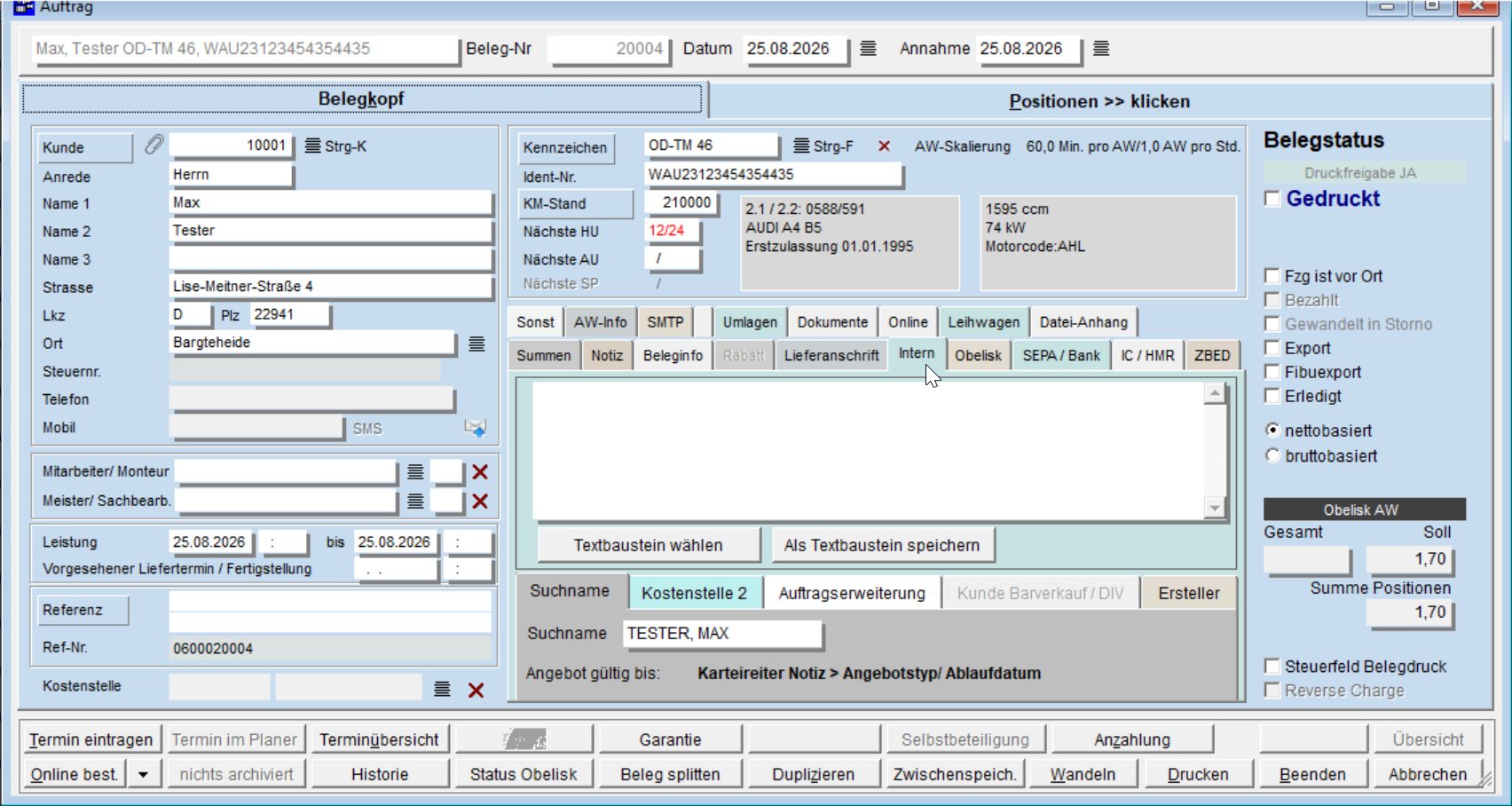The width and height of the screenshot is (1512, 806).
Task: Open the Summen tab
Action: click(x=544, y=355)
